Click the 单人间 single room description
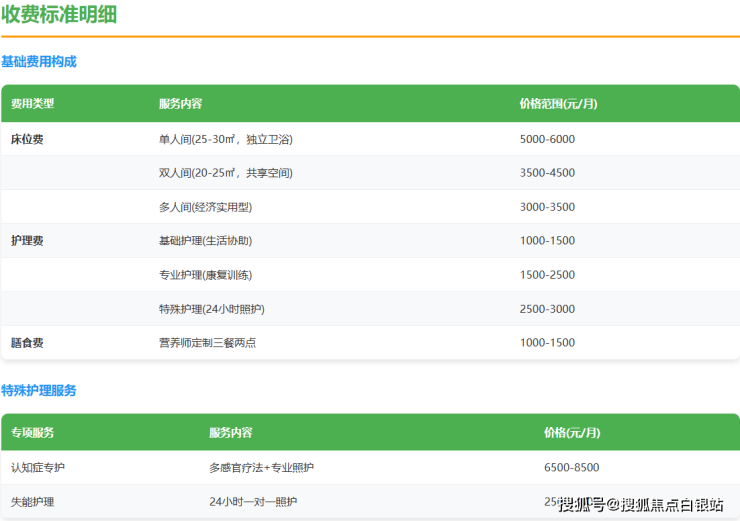 225,139
